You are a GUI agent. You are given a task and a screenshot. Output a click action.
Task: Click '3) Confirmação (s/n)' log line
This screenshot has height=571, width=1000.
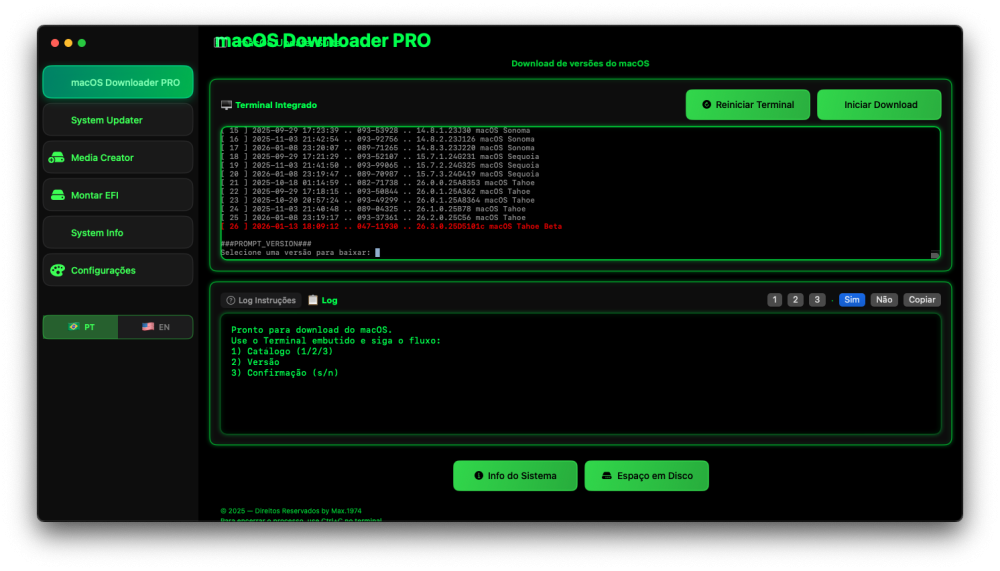[x=284, y=373]
